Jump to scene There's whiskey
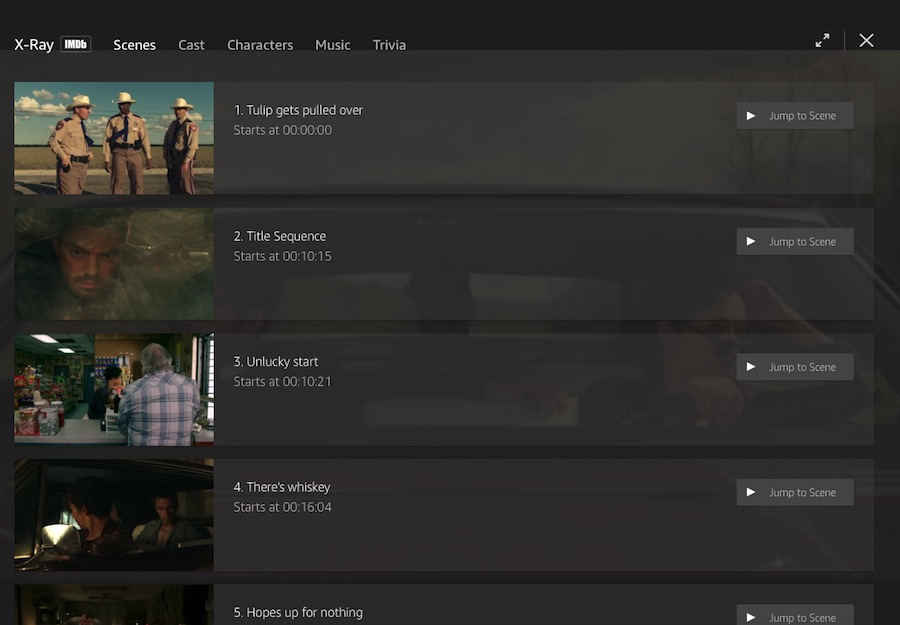 (795, 492)
